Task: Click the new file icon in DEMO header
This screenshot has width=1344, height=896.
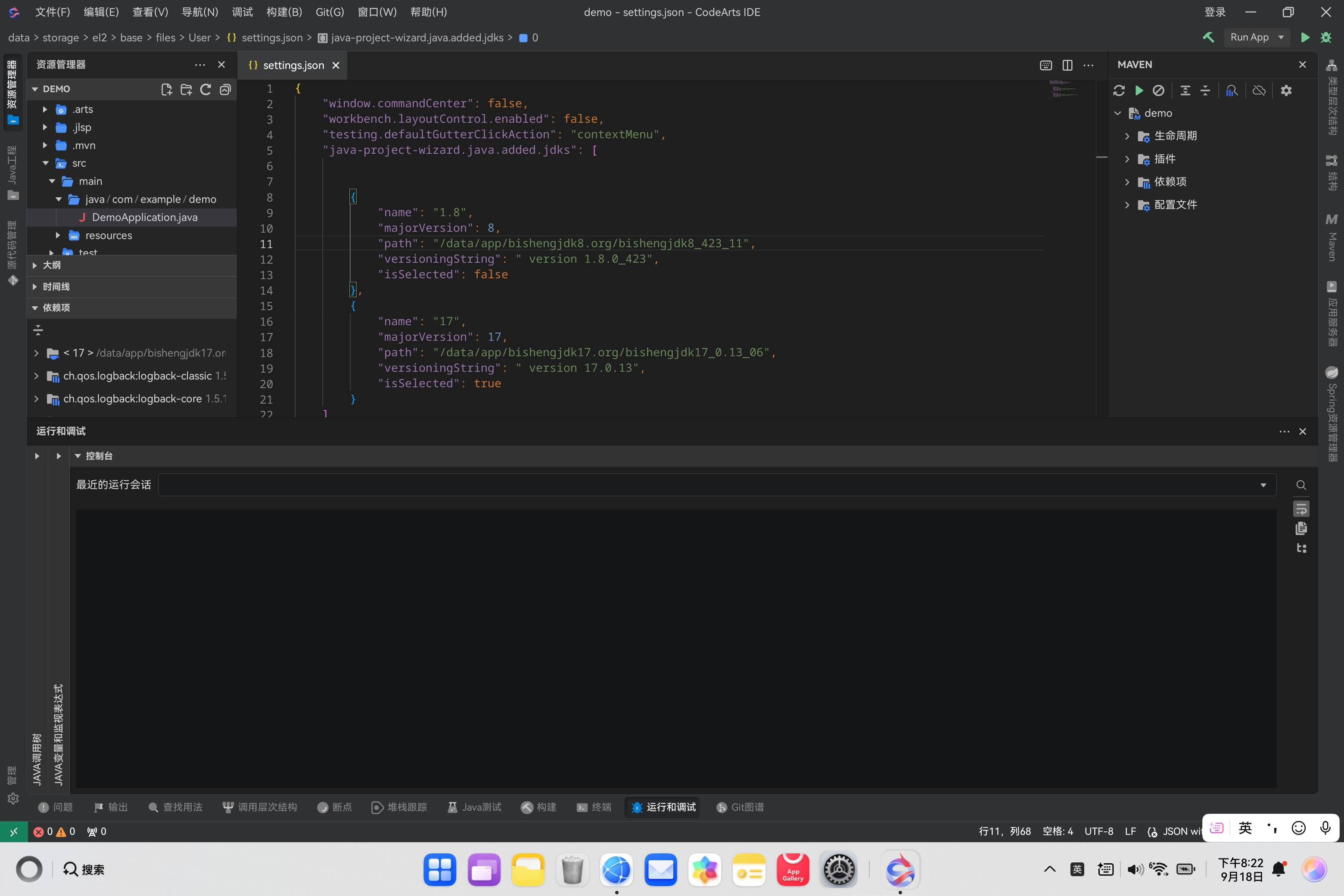Action: (166, 89)
